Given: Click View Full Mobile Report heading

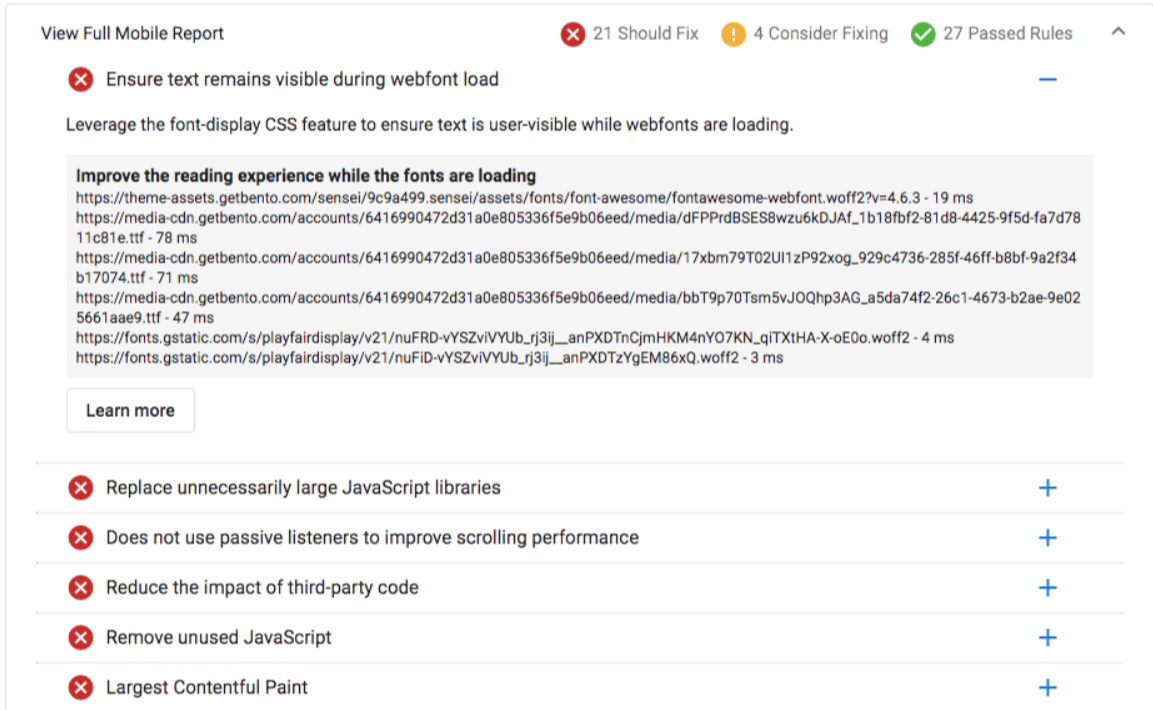Looking at the screenshot, I should 132,34.
